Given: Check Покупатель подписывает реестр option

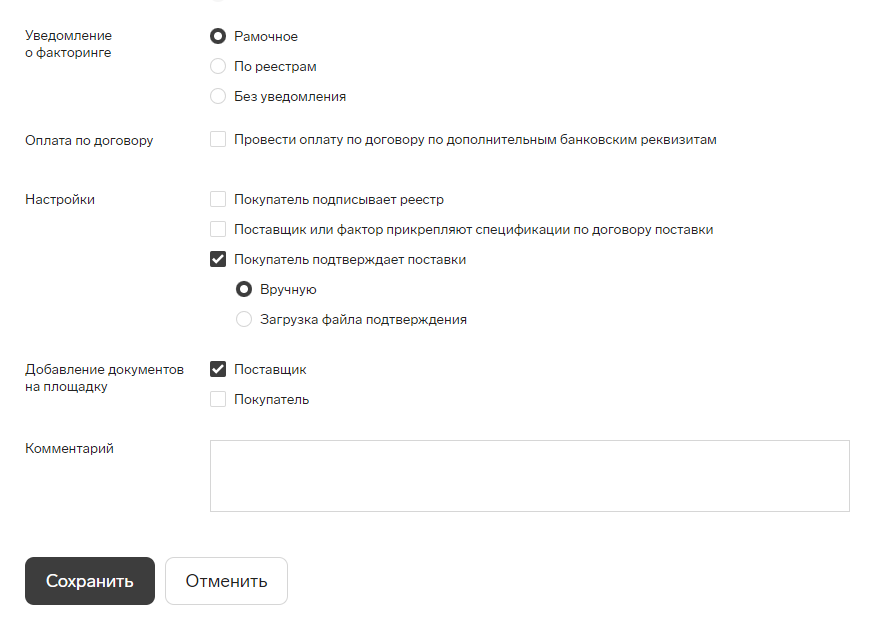Looking at the screenshot, I should (218, 199).
